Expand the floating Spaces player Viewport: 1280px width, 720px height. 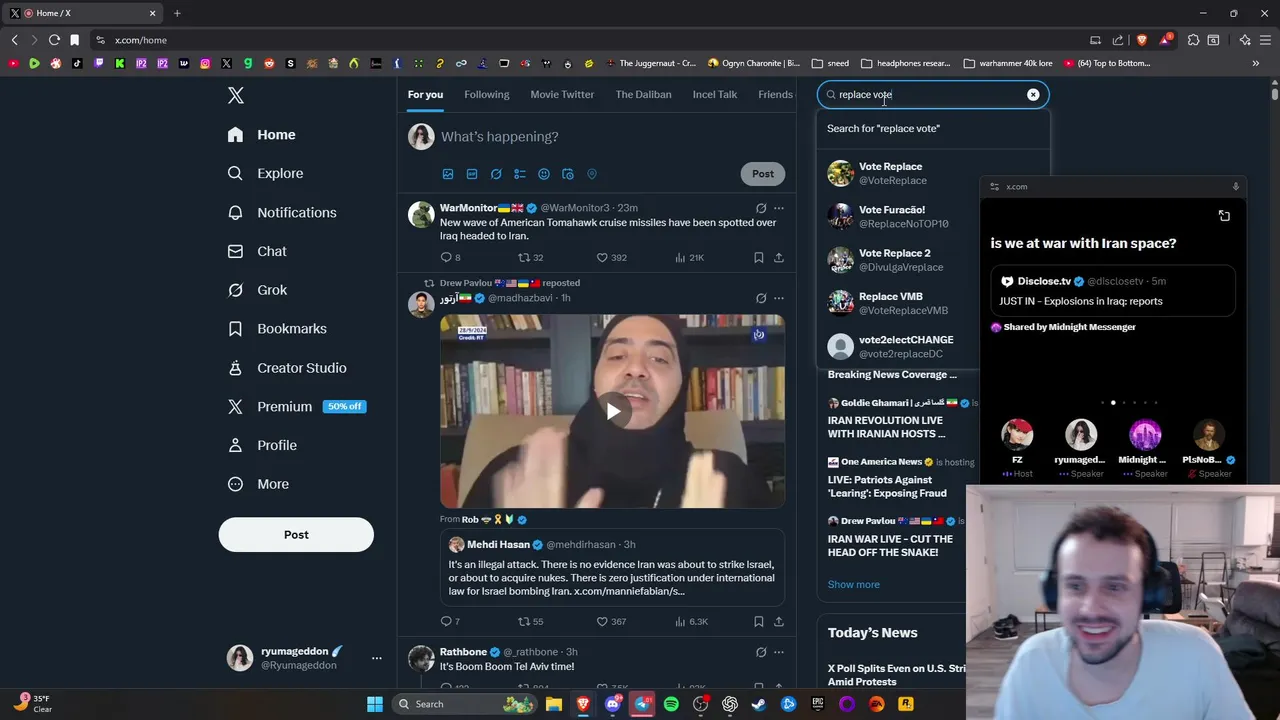pos(1224,216)
